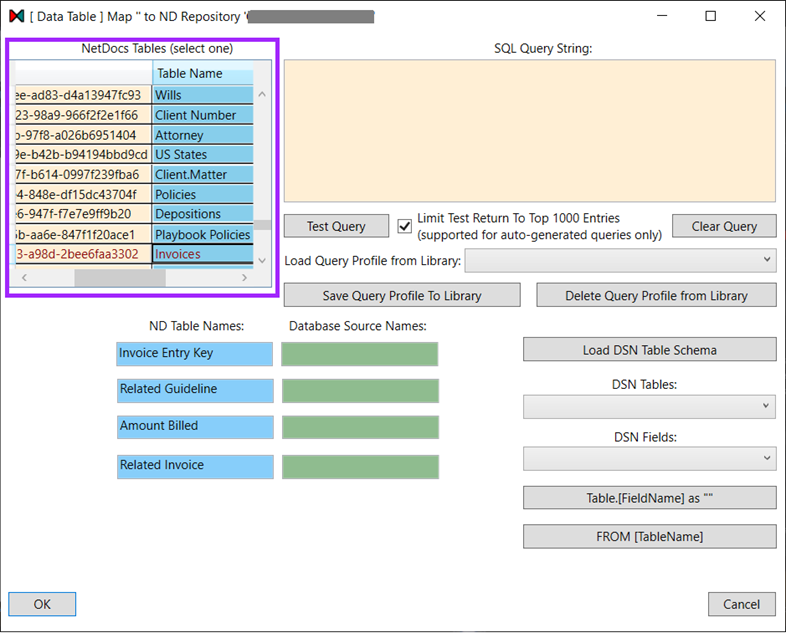This screenshot has height=633, width=786.
Task: Cancel the data table mapping dialog
Action: (x=741, y=604)
